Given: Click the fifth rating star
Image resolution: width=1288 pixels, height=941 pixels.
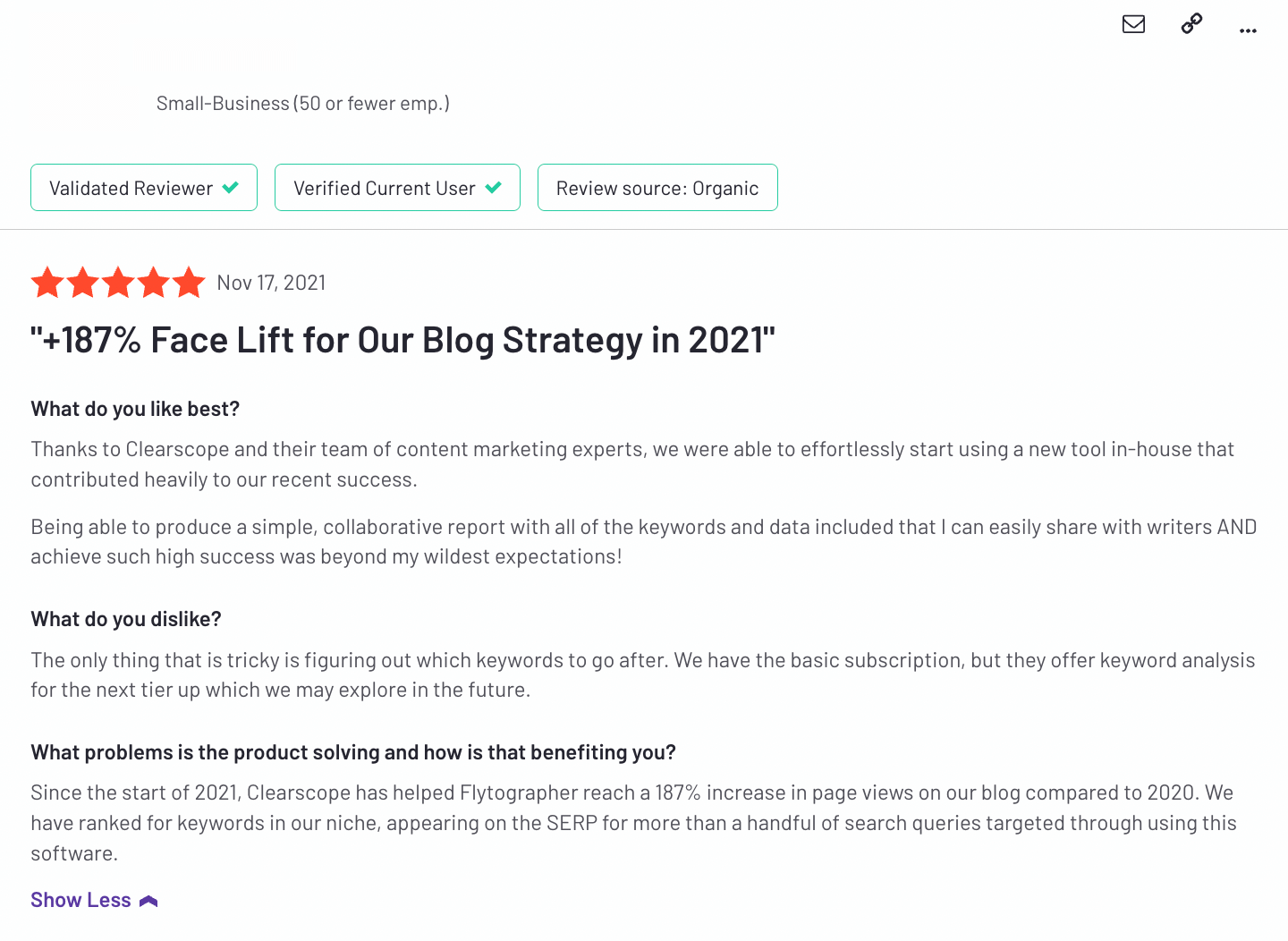Looking at the screenshot, I should click(x=189, y=283).
